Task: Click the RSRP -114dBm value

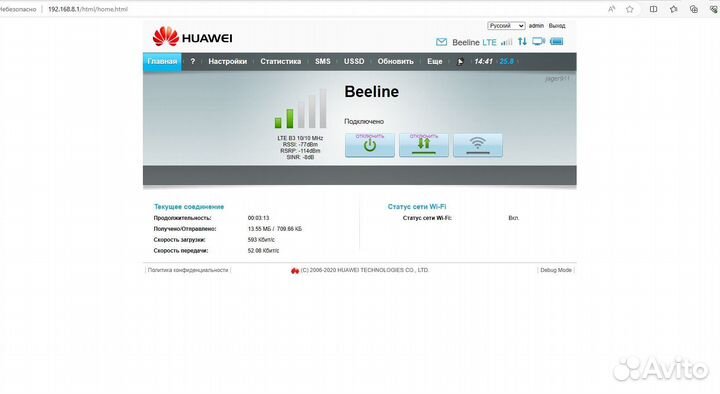Action: tap(300, 151)
